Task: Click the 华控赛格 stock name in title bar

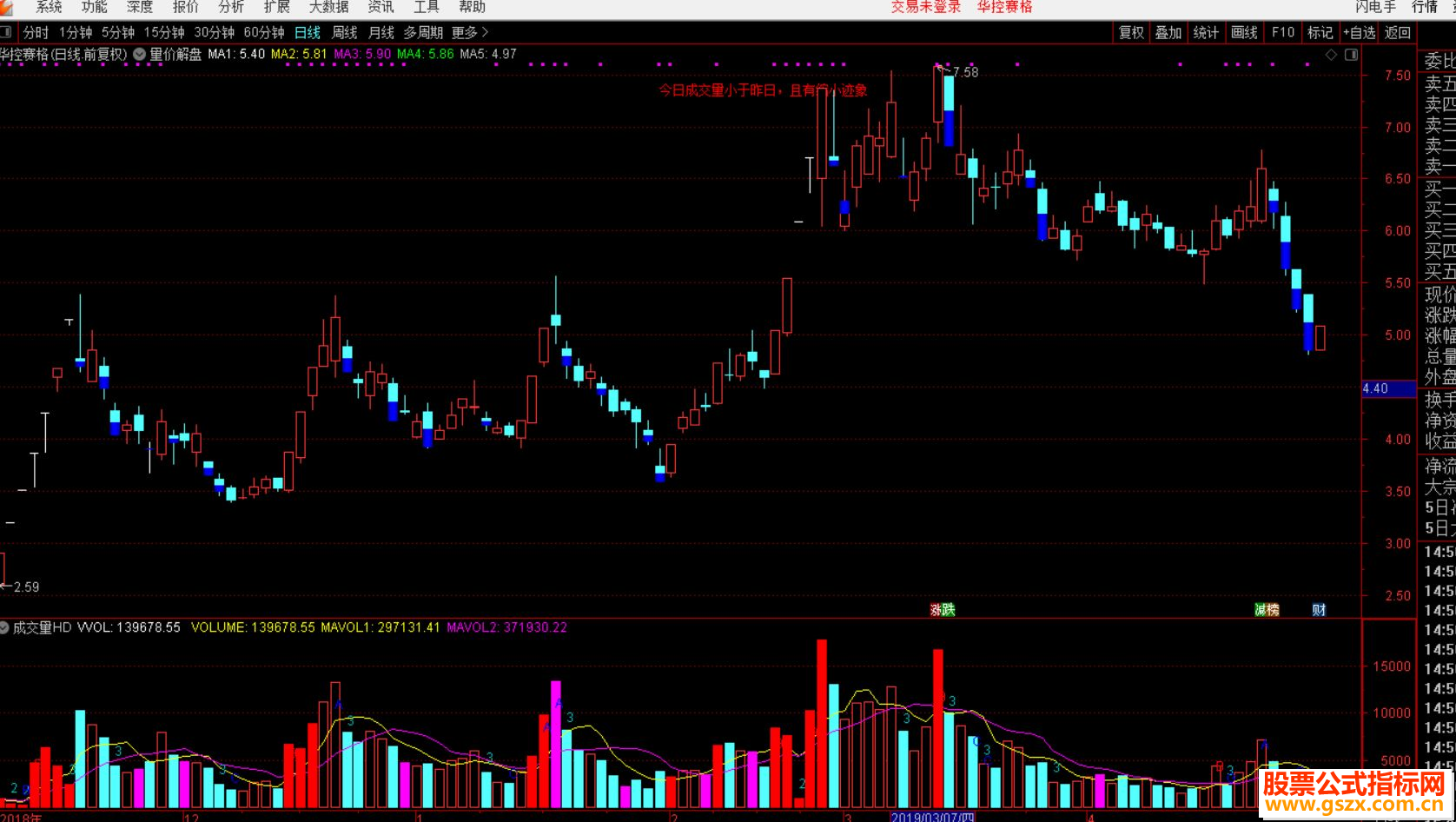Action: click(1004, 7)
